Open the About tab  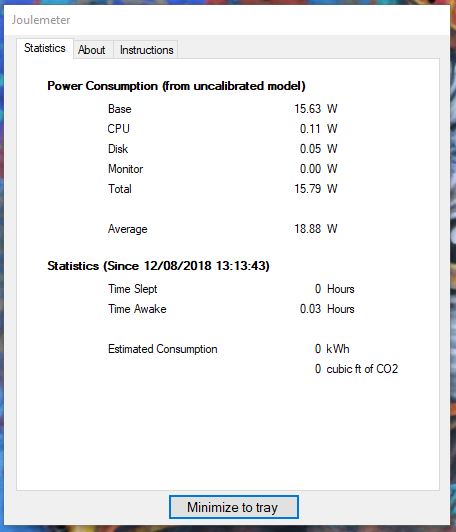[92, 50]
